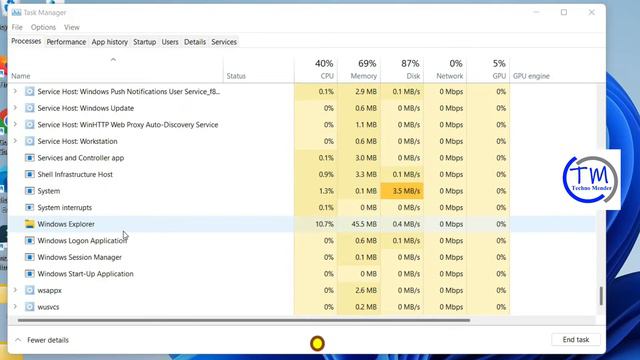The image size is (640, 360).
Task: Sort by GPU engine column header
Action: click(x=531, y=76)
